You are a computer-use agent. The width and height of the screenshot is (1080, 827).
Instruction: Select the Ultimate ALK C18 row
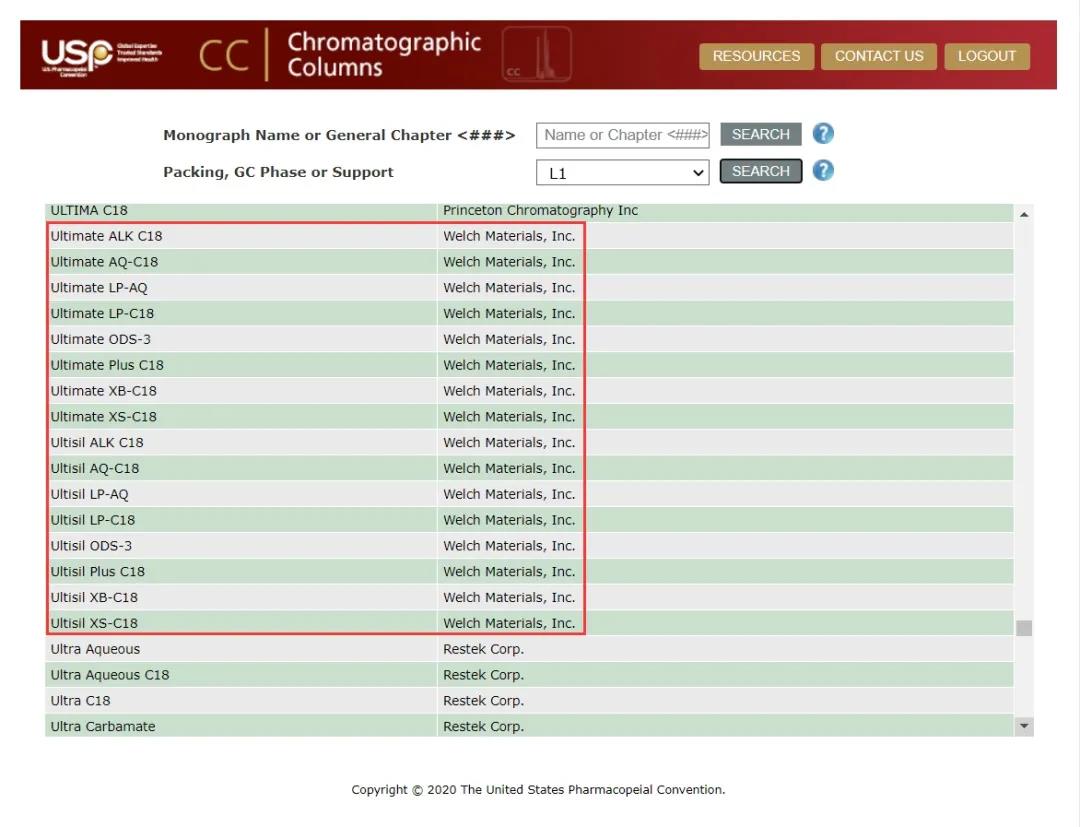[x=106, y=236]
